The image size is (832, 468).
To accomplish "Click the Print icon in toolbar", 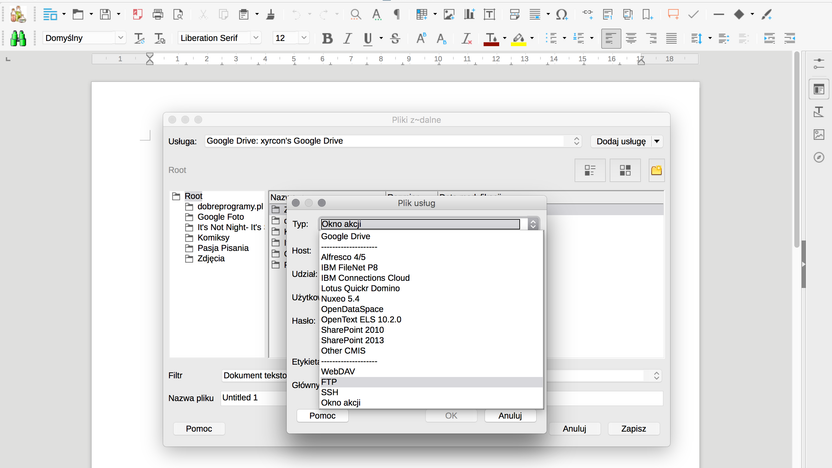I will pyautogui.click(x=158, y=14).
